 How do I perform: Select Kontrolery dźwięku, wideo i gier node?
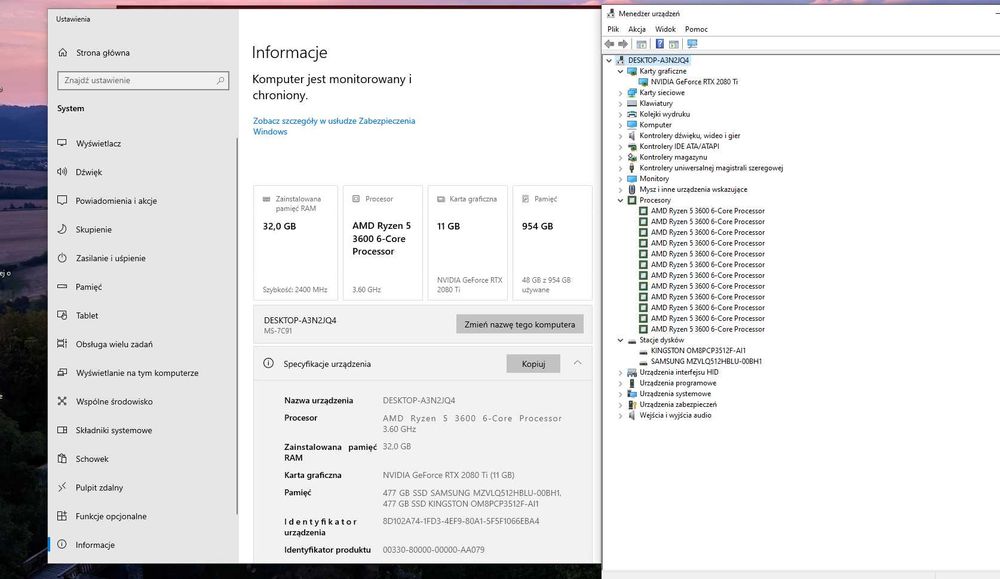coord(690,136)
